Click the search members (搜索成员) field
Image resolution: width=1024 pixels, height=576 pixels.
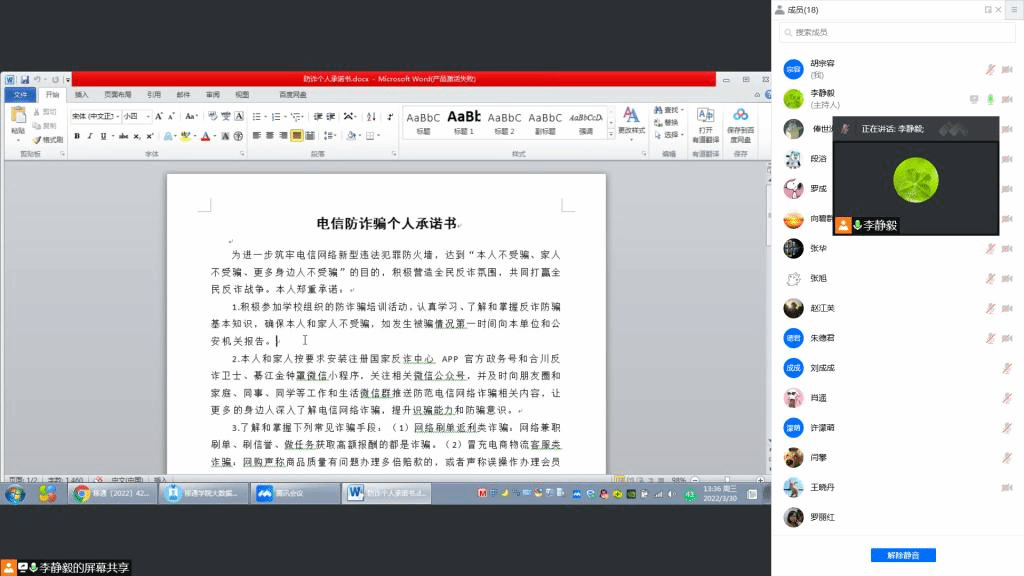(x=898, y=32)
